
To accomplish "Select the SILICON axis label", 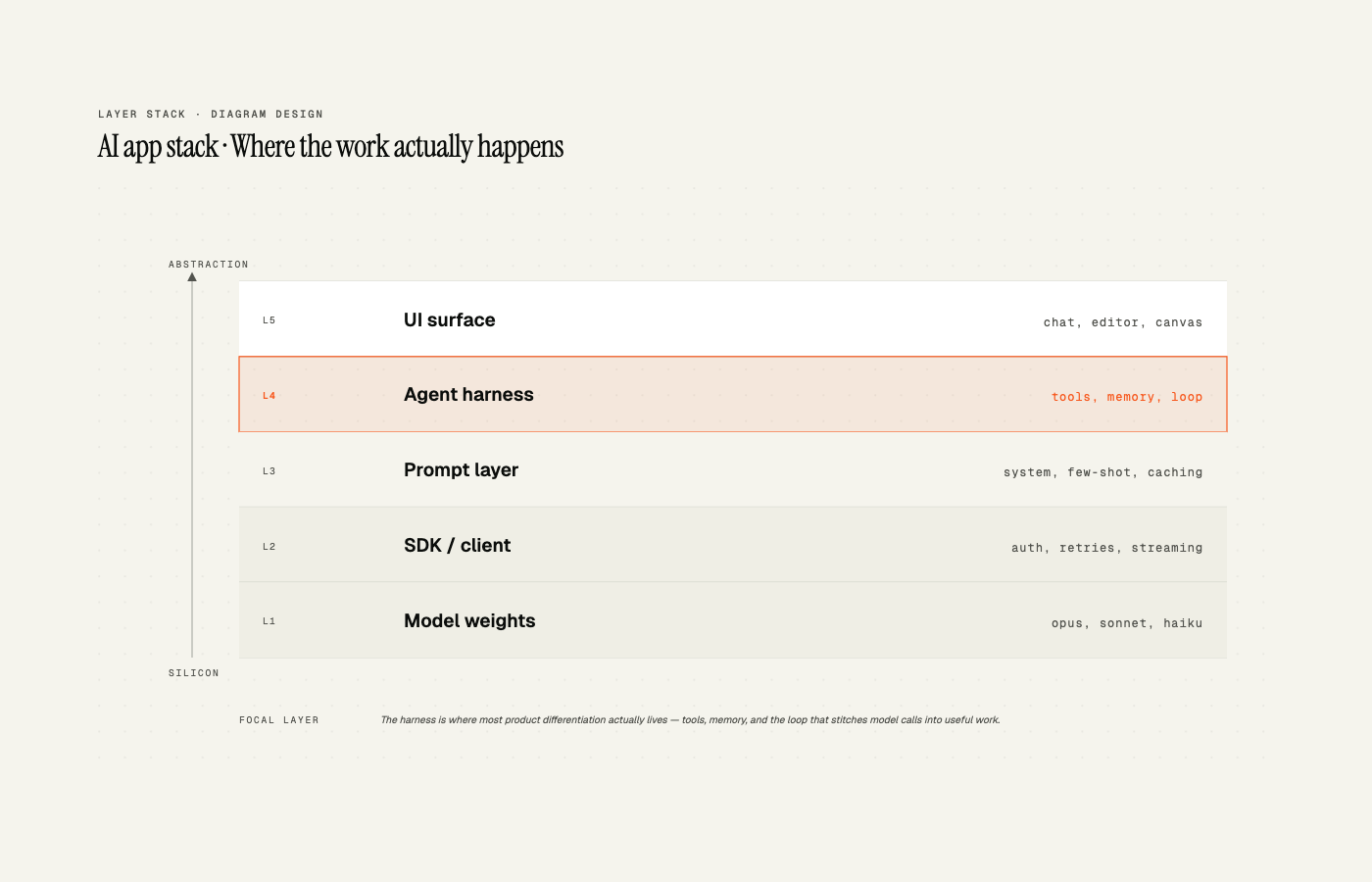I will coord(194,673).
